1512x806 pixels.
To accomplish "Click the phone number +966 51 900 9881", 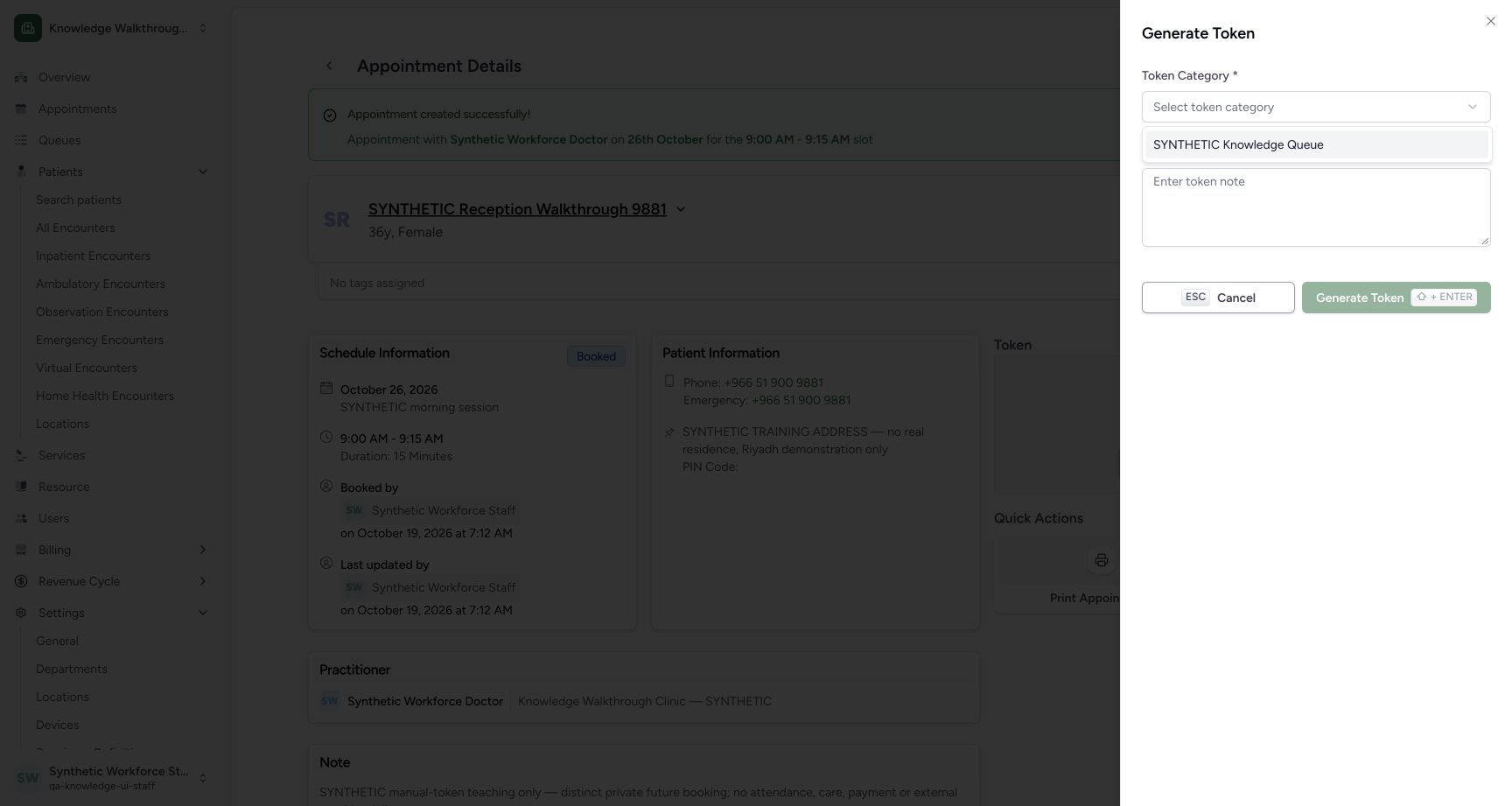I will (x=773, y=382).
